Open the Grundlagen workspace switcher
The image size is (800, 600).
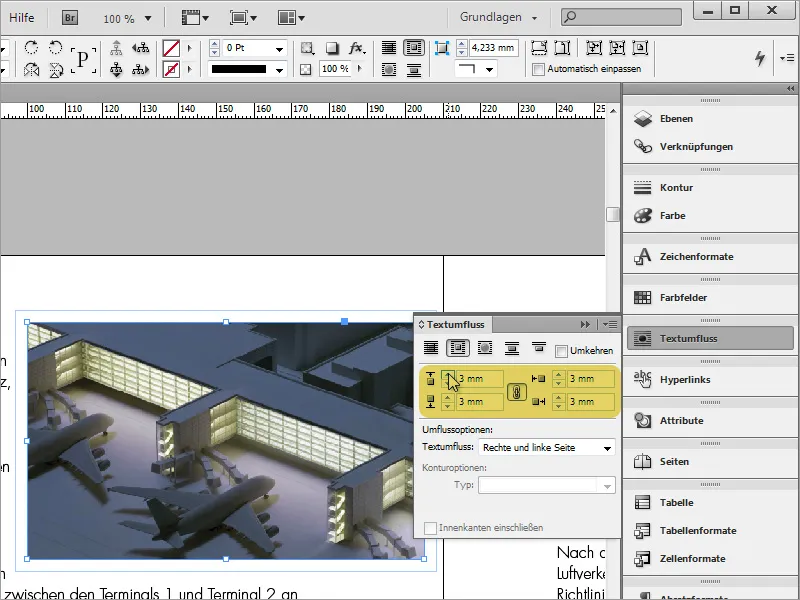tap(498, 17)
